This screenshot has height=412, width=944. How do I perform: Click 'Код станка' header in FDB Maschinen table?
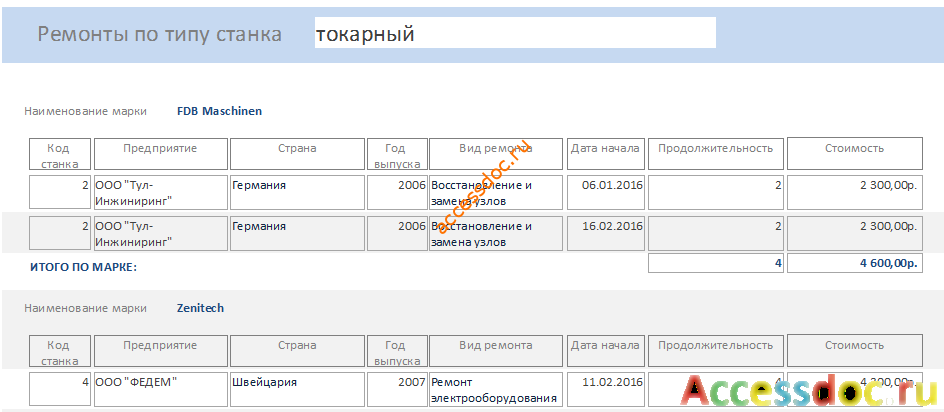pyautogui.click(x=60, y=154)
